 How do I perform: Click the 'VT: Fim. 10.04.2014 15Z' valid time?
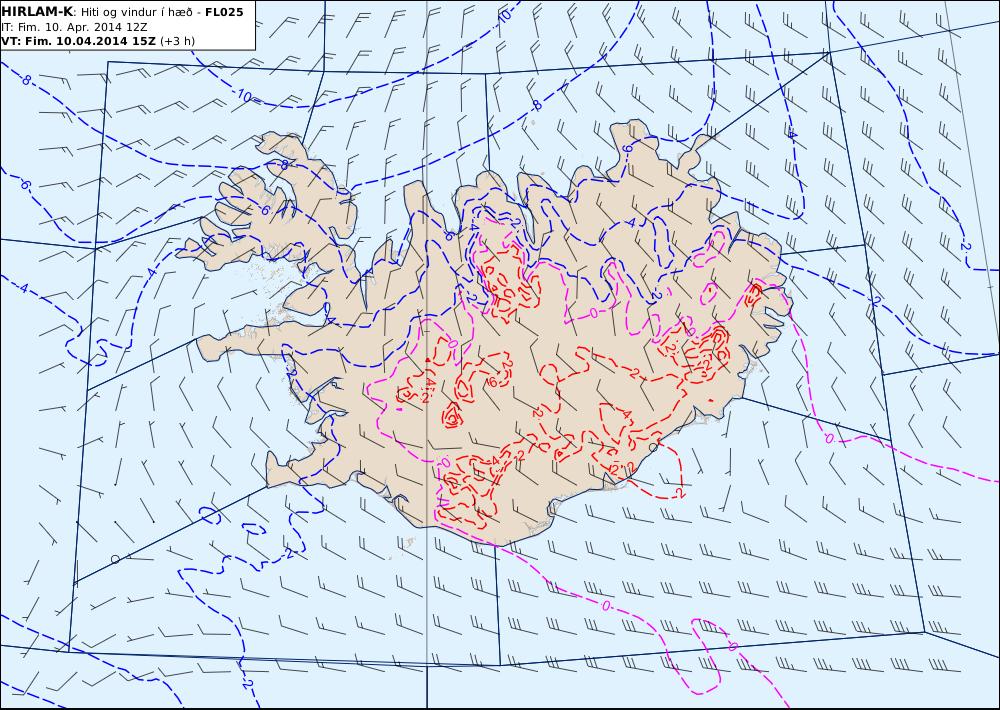coord(78,41)
